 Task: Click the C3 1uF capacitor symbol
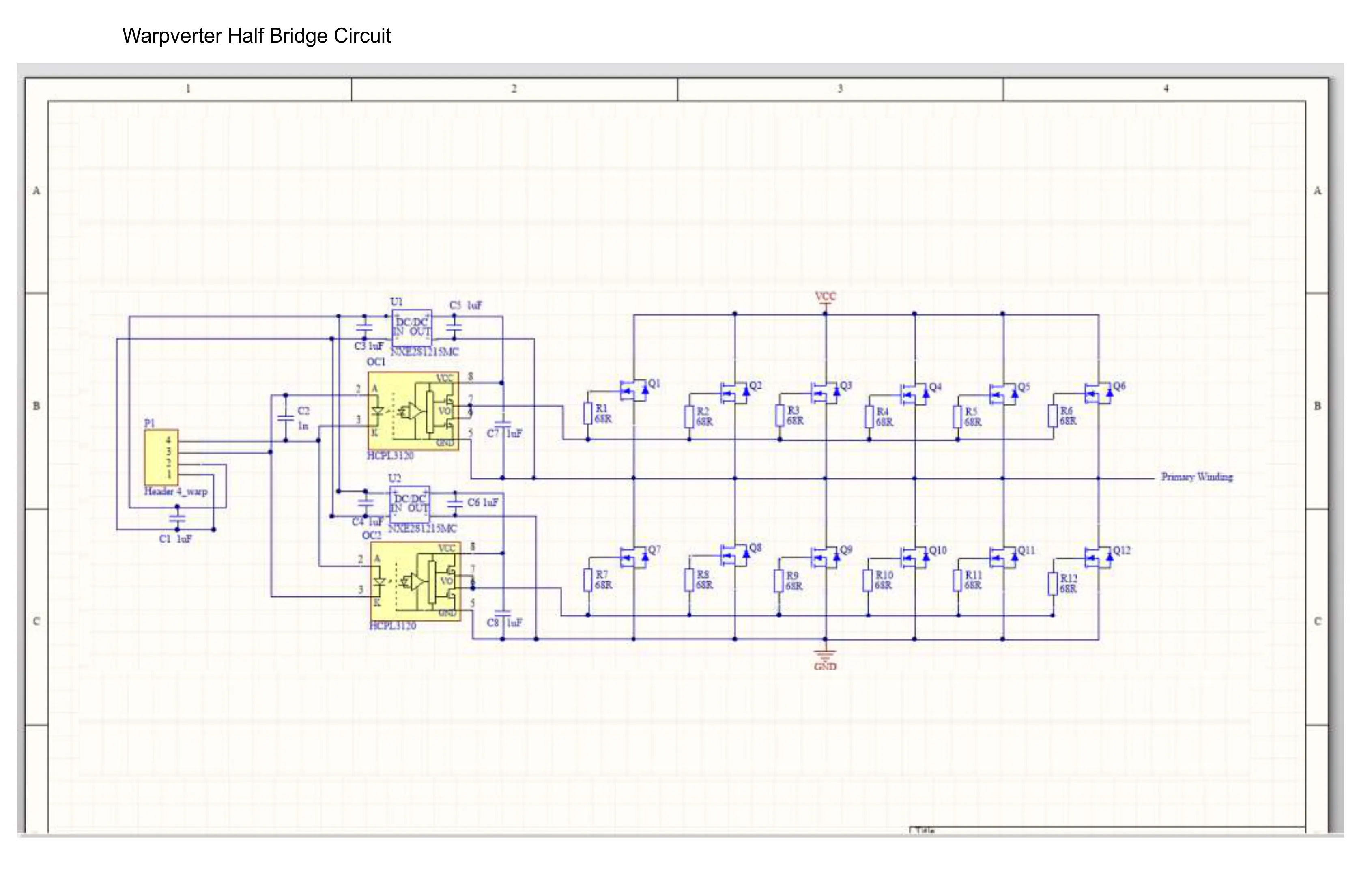point(365,327)
